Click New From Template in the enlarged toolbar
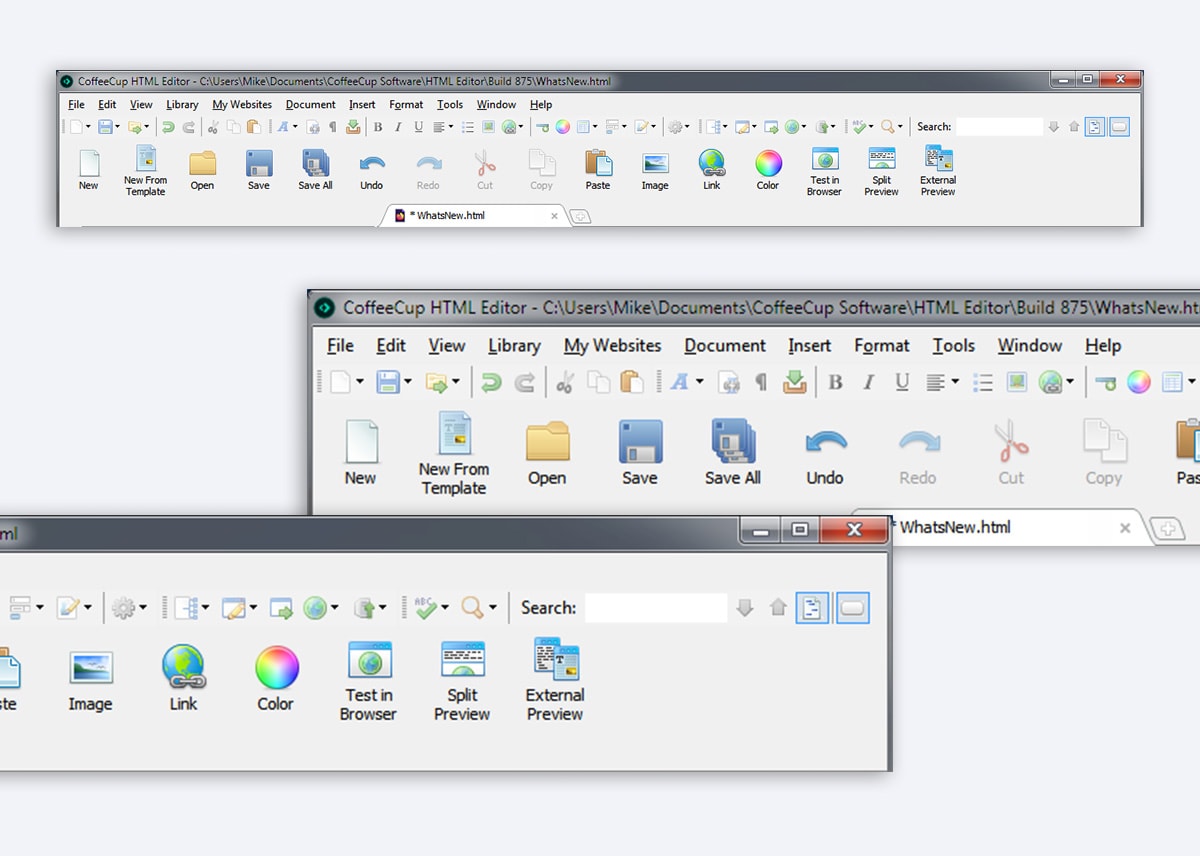Viewport: 1200px width, 856px height. pos(453,453)
